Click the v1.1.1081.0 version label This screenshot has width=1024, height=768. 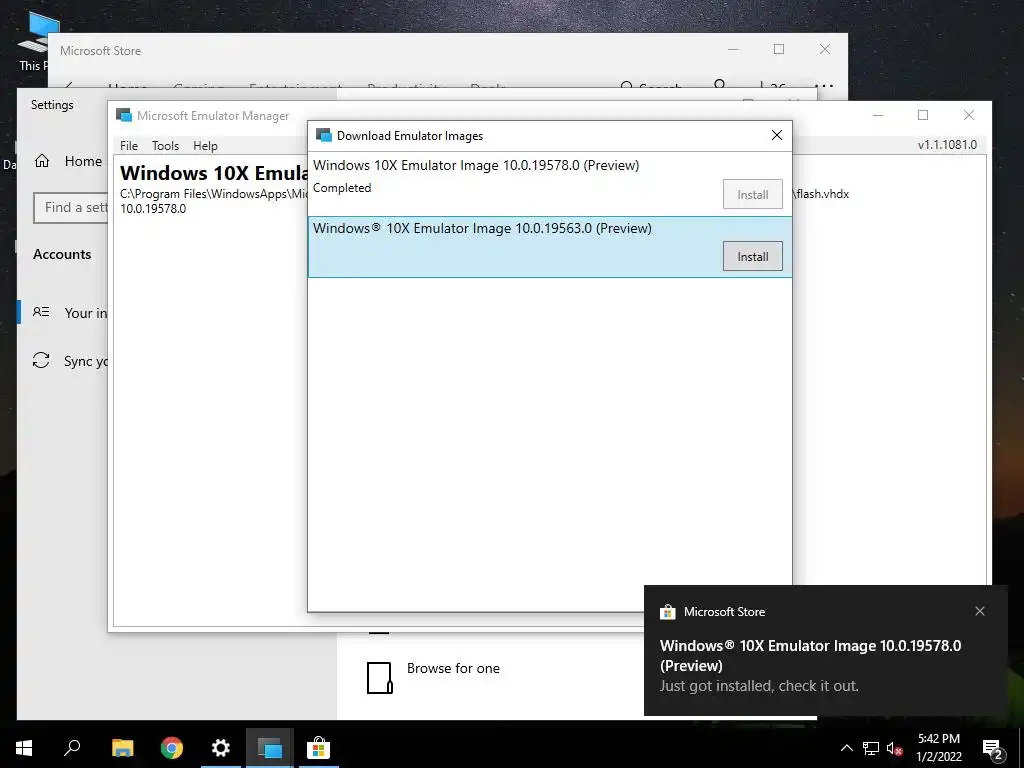tap(947, 145)
